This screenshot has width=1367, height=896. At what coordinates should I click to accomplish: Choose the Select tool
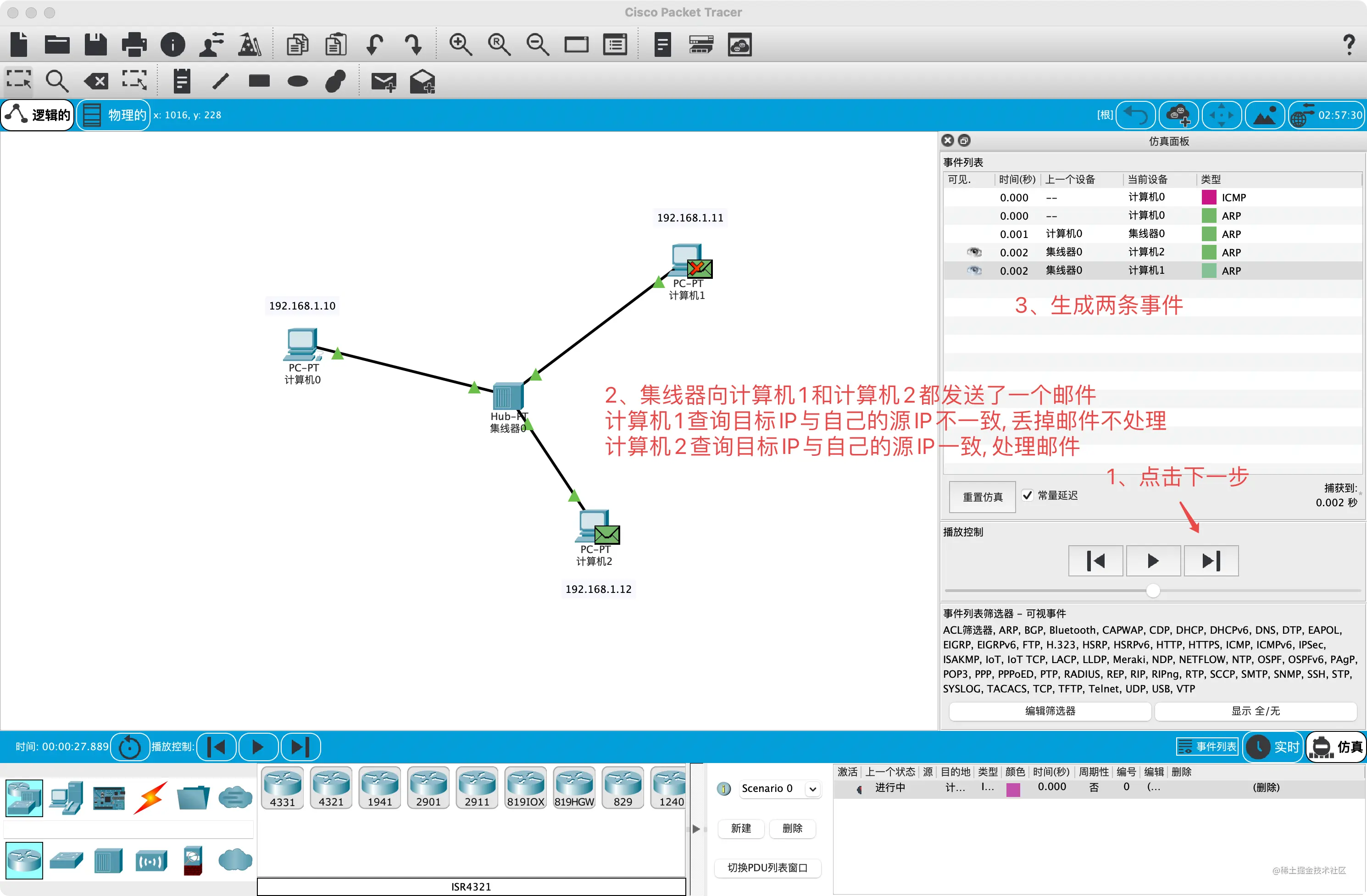[x=19, y=81]
